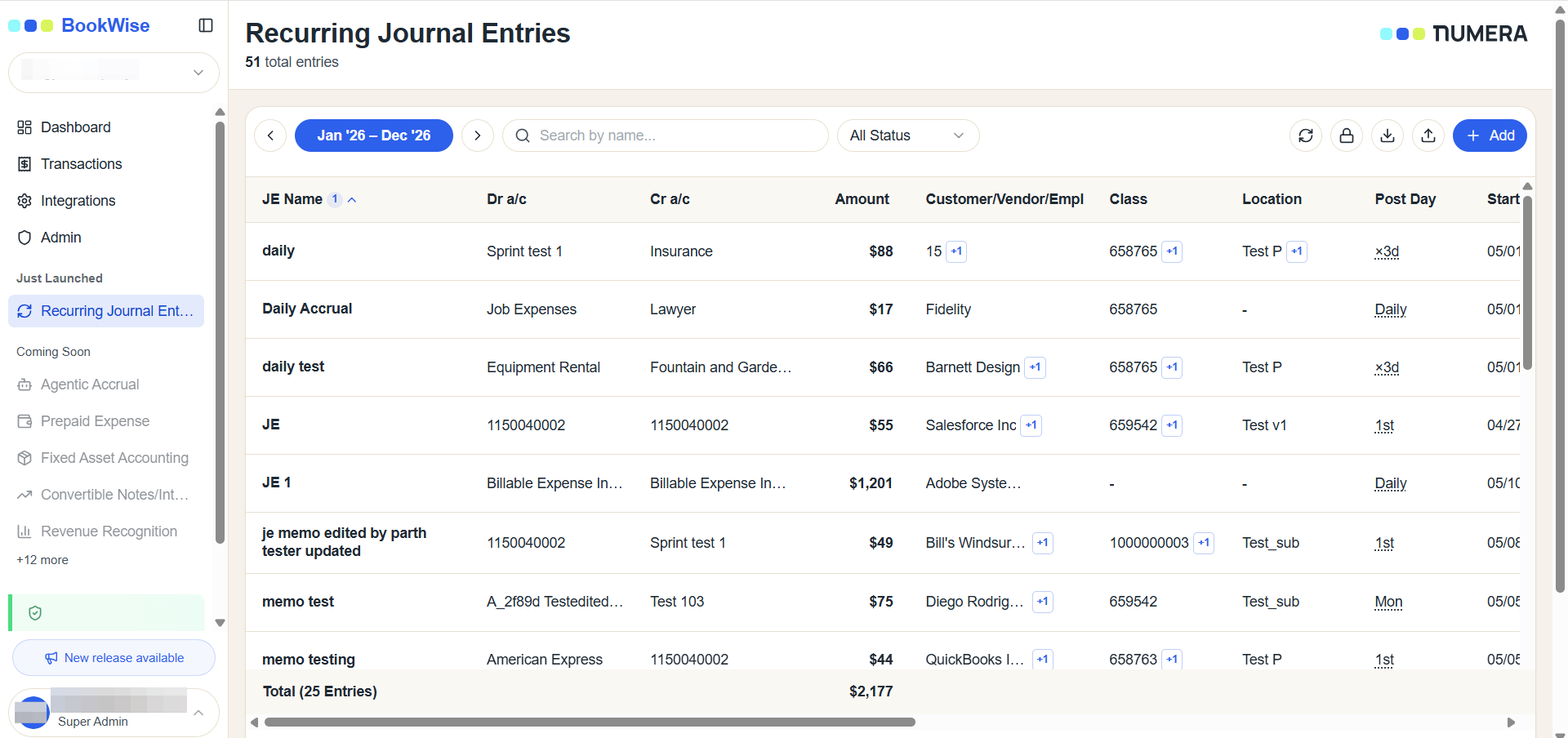Viewport: 1568px width, 738px height.
Task: Click the lock icon in toolbar
Action: click(1347, 136)
